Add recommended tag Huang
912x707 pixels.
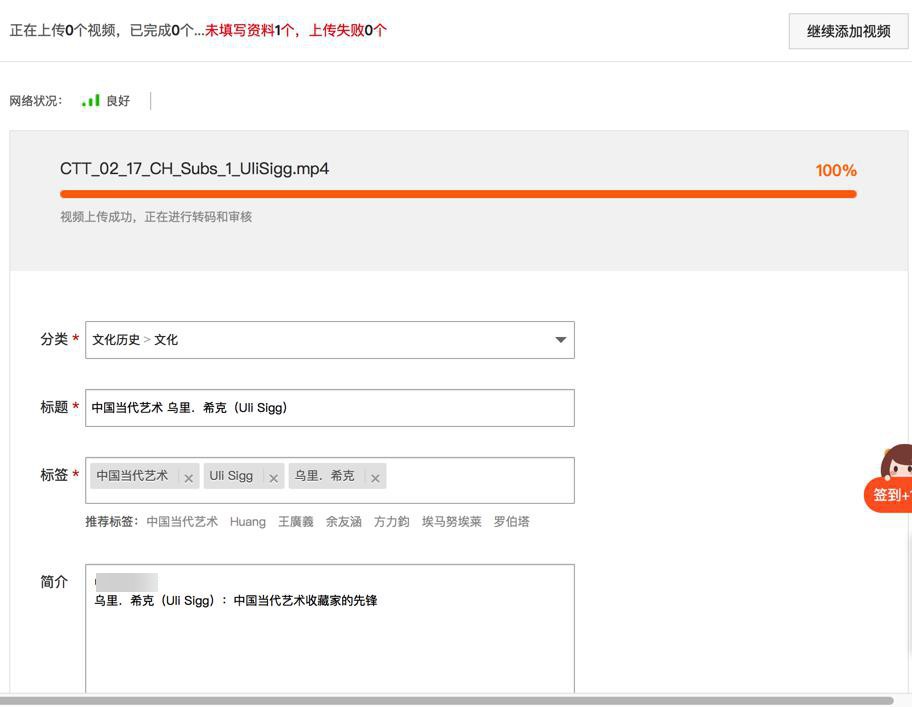[248, 522]
